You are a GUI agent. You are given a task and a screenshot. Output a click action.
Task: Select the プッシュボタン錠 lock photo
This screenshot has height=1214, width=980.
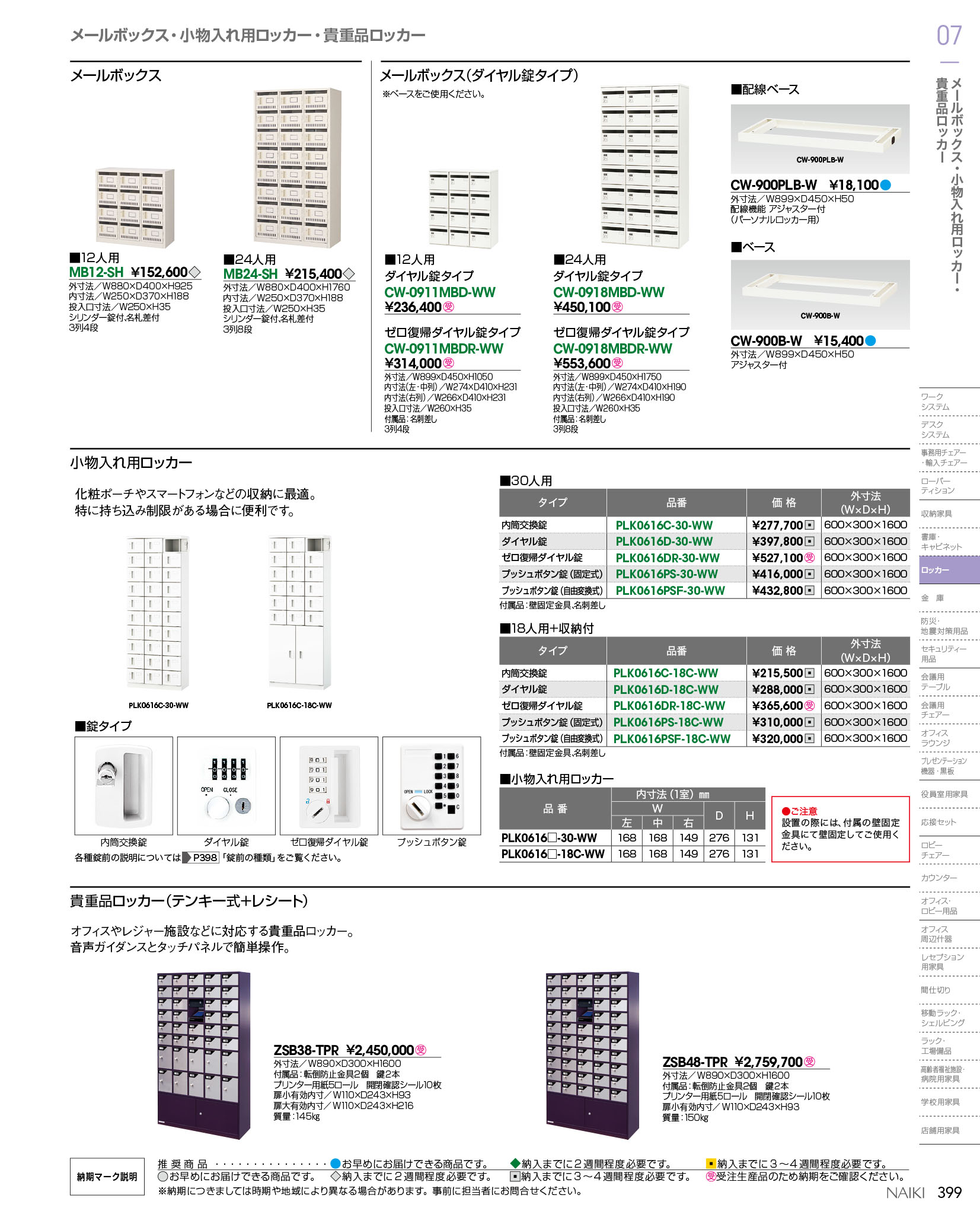(431, 785)
